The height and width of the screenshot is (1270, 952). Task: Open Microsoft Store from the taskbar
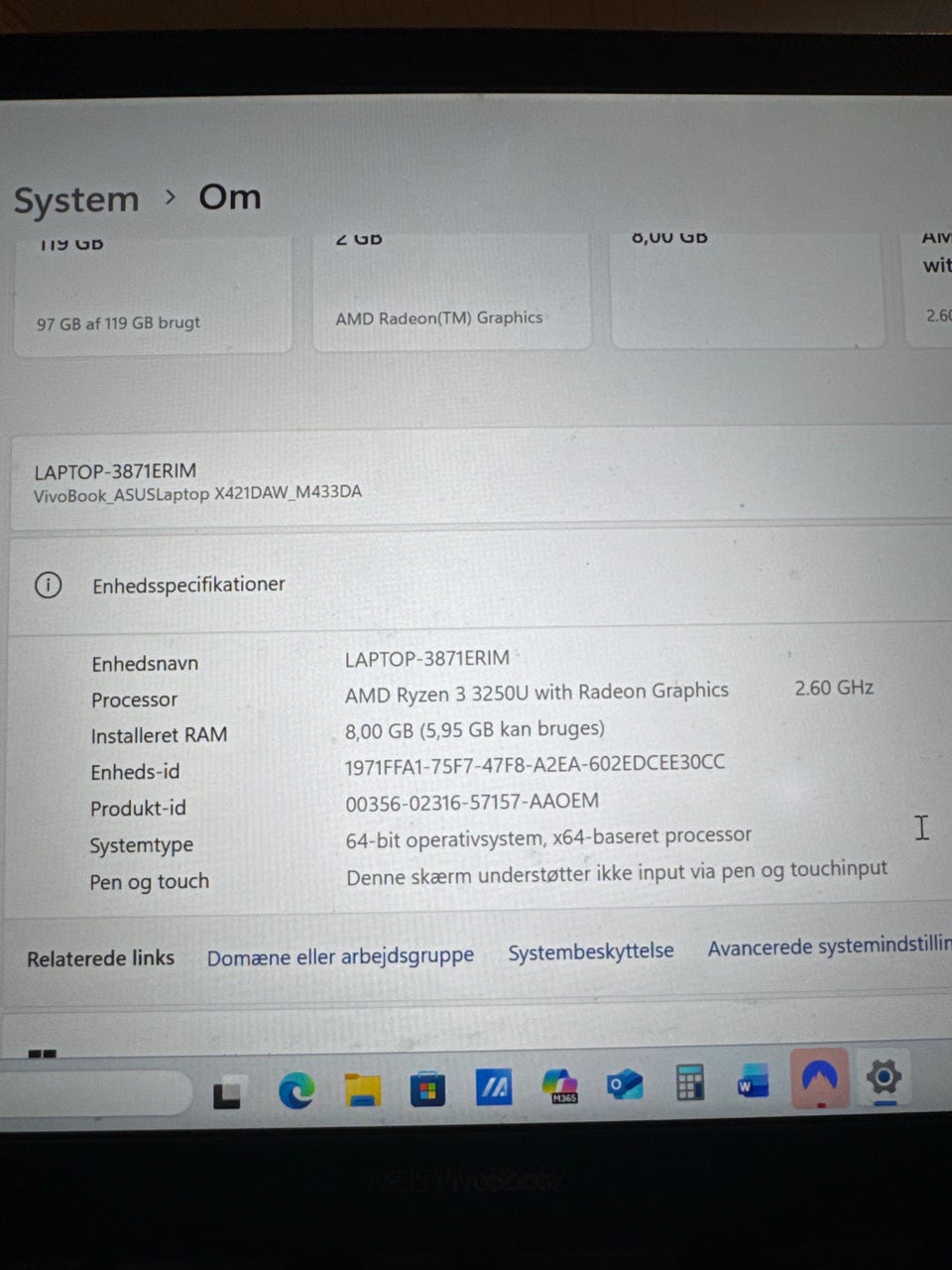(427, 1089)
